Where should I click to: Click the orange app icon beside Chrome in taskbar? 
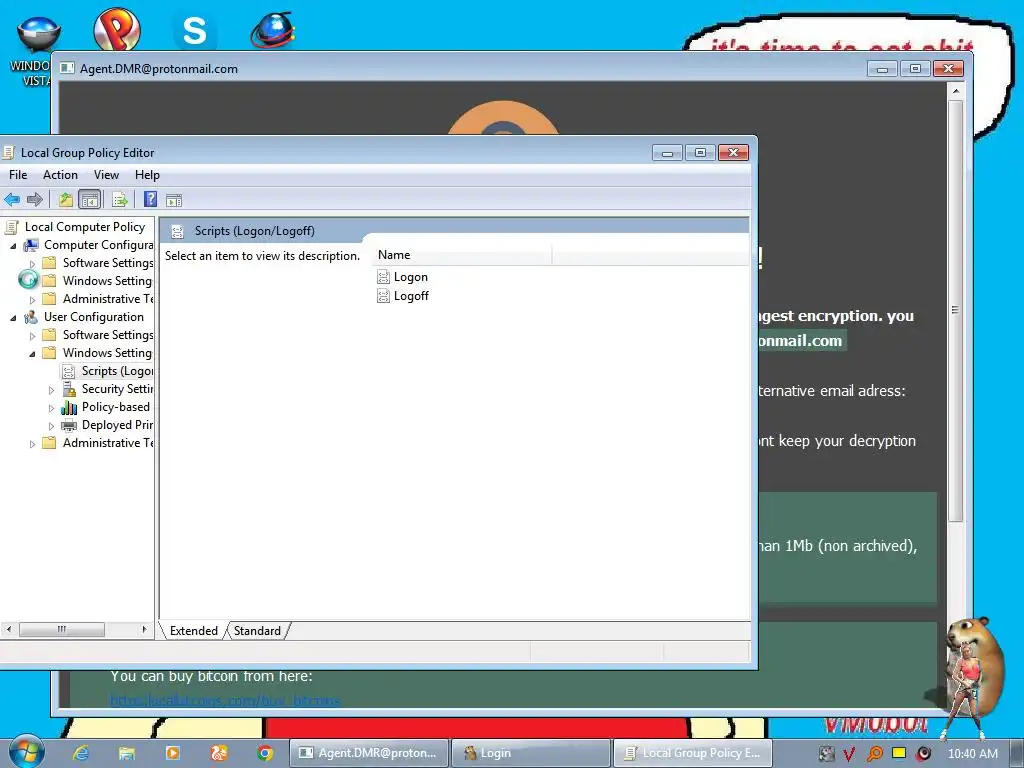(219, 753)
